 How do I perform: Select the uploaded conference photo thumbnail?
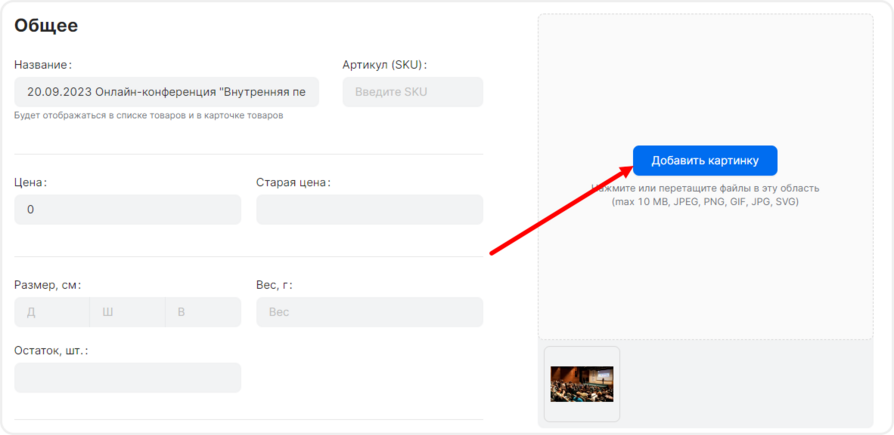click(x=582, y=384)
